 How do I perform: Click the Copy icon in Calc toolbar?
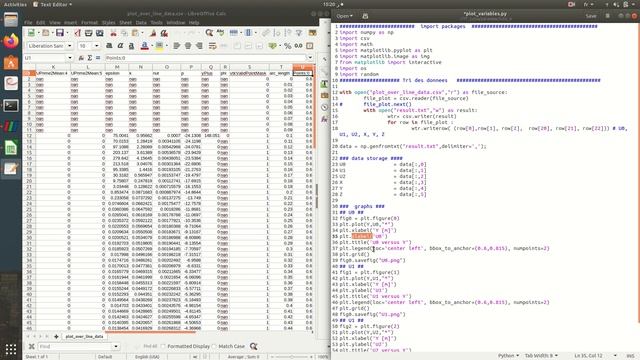point(124,33)
